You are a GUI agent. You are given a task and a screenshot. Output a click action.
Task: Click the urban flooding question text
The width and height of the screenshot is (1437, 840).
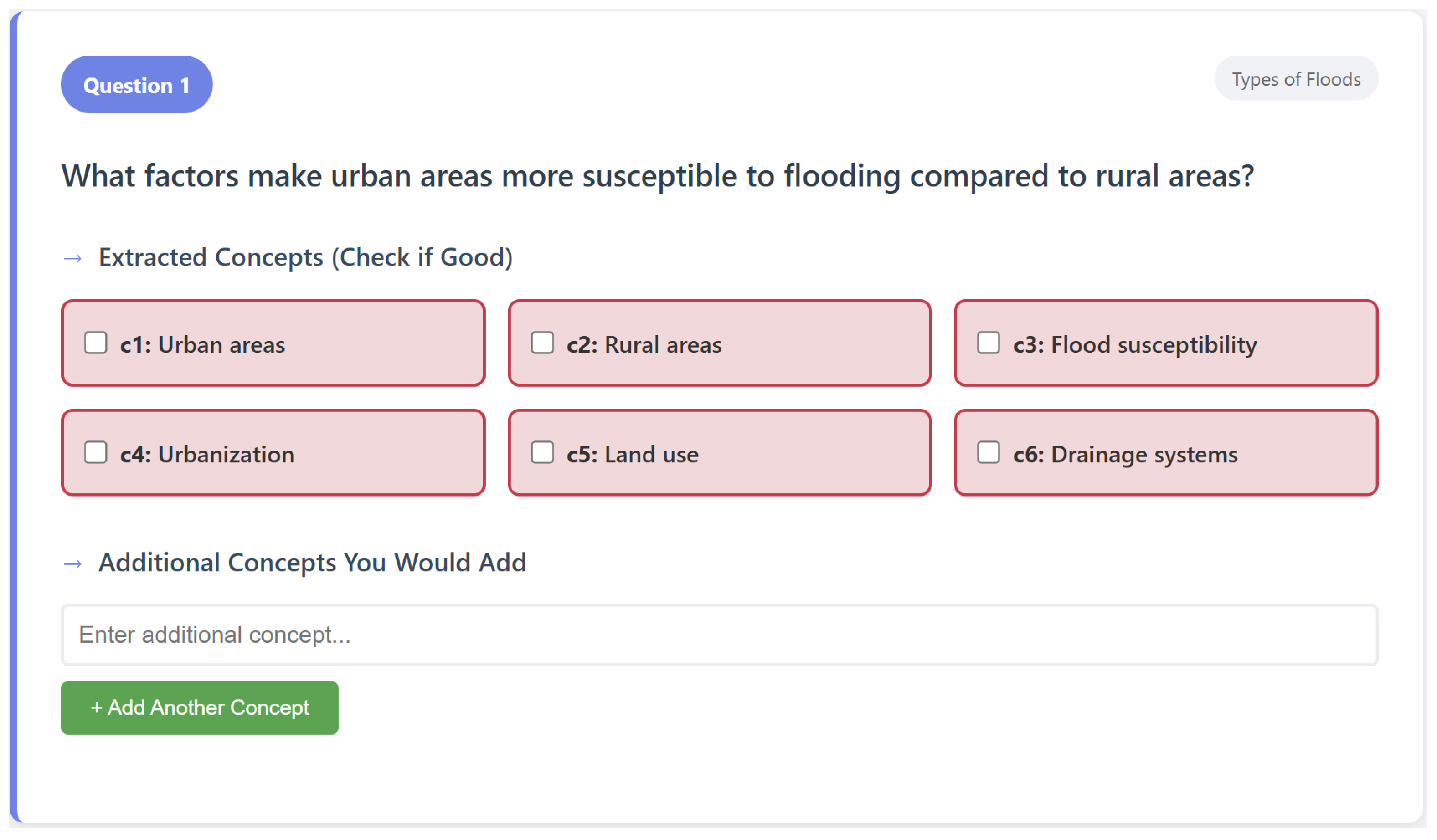point(658,176)
